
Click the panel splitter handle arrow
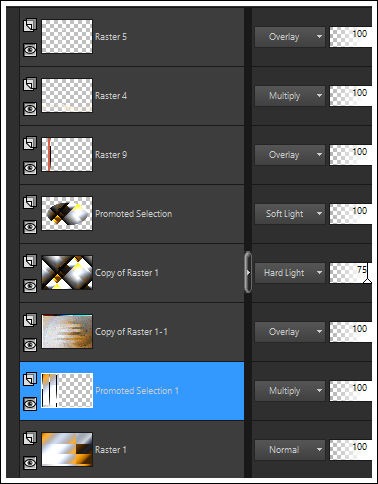click(x=248, y=273)
